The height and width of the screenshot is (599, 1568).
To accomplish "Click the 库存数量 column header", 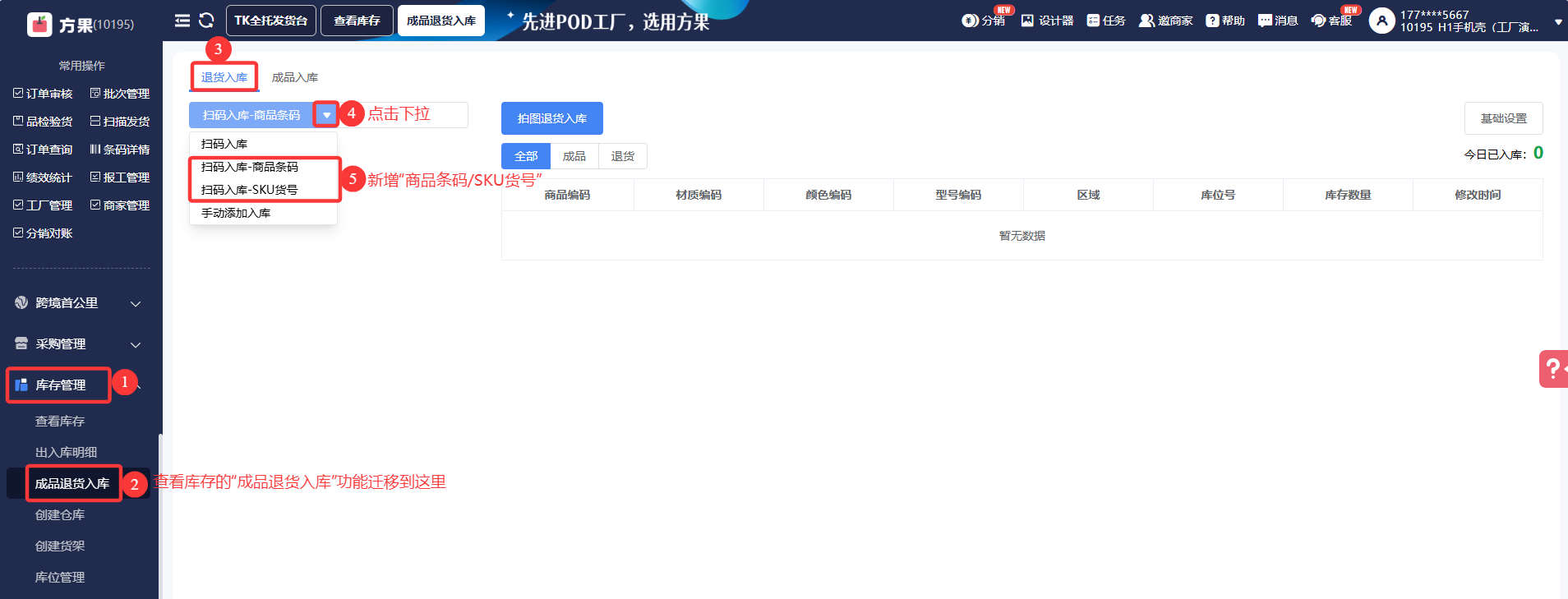I will (1348, 195).
